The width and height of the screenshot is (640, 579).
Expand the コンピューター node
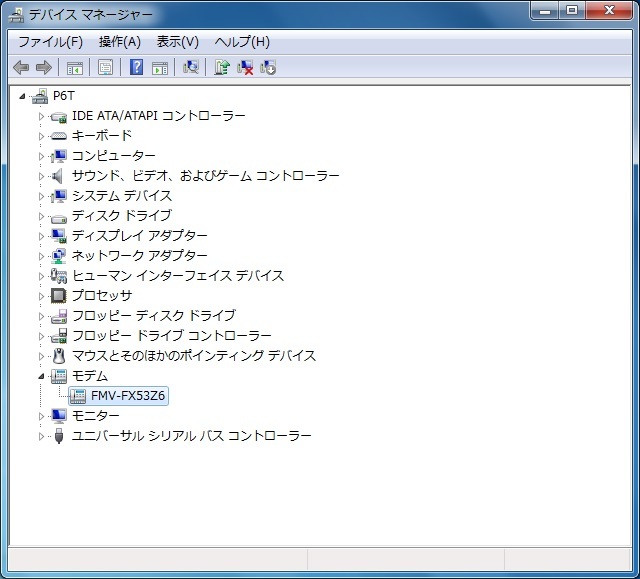[41, 156]
